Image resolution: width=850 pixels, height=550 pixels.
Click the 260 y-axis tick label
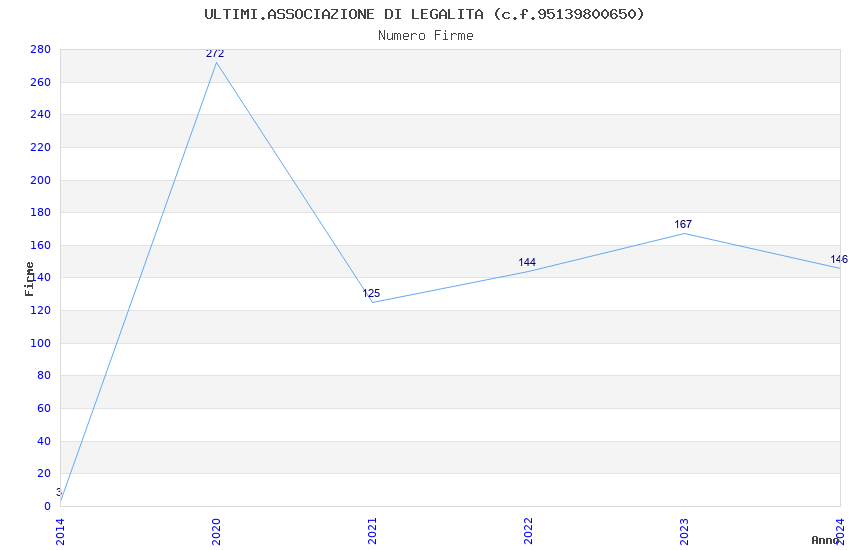coord(41,82)
